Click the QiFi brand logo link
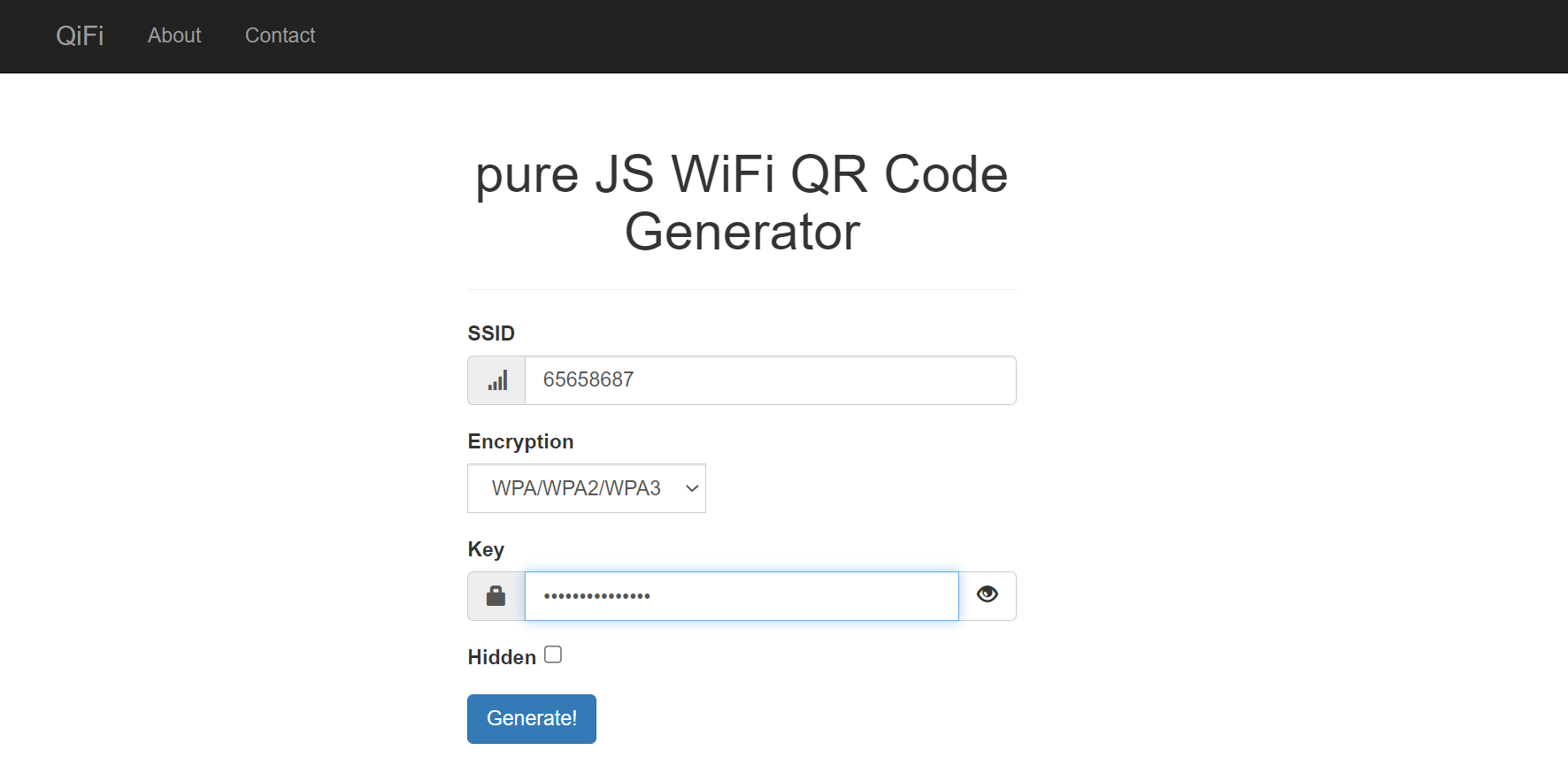Viewport: 1568px width, 758px height. coord(80,35)
